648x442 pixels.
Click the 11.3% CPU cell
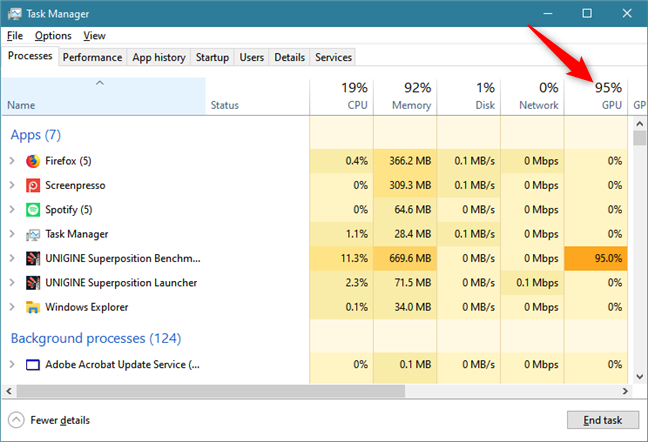341,258
